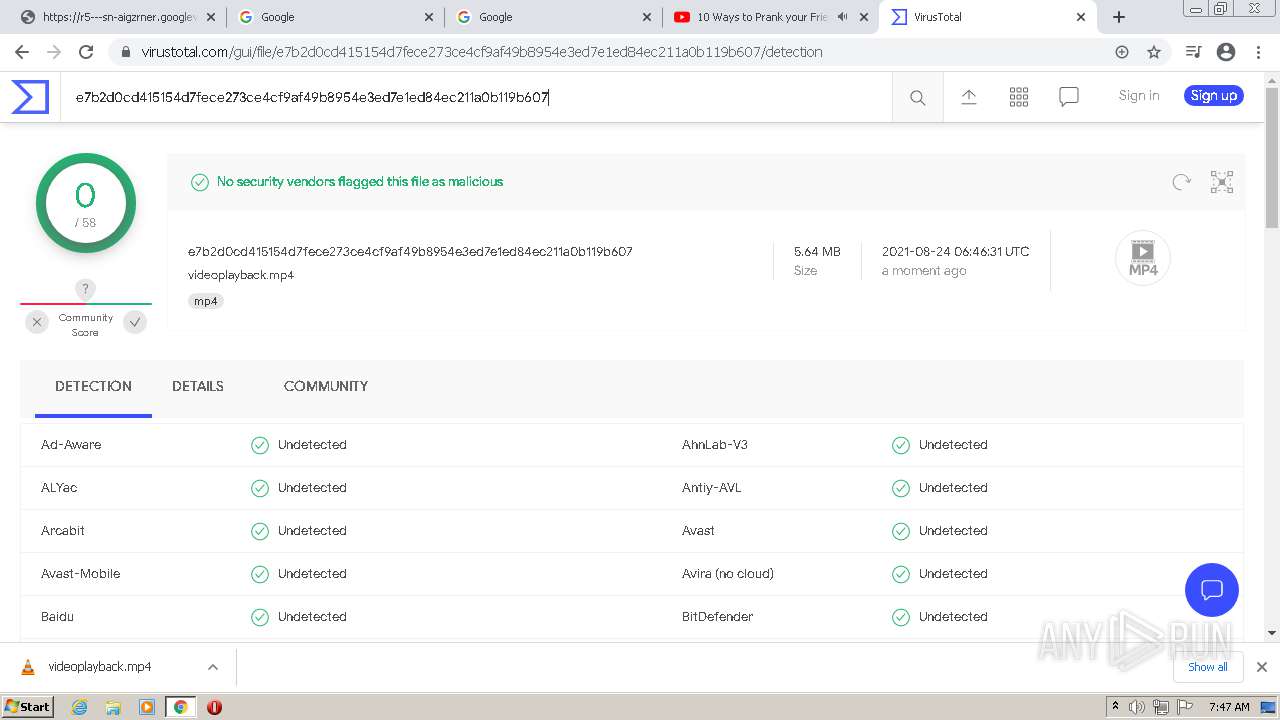Click the 5.64 MB file size text
This screenshot has width=1280, height=720.
pyautogui.click(x=817, y=252)
